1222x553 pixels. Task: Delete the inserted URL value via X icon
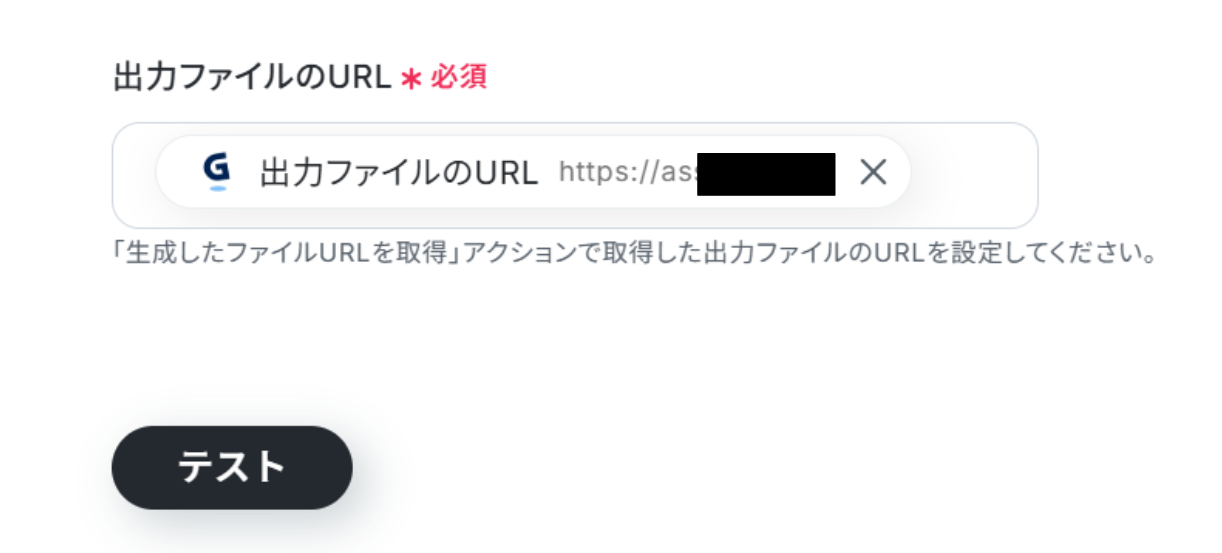[873, 173]
